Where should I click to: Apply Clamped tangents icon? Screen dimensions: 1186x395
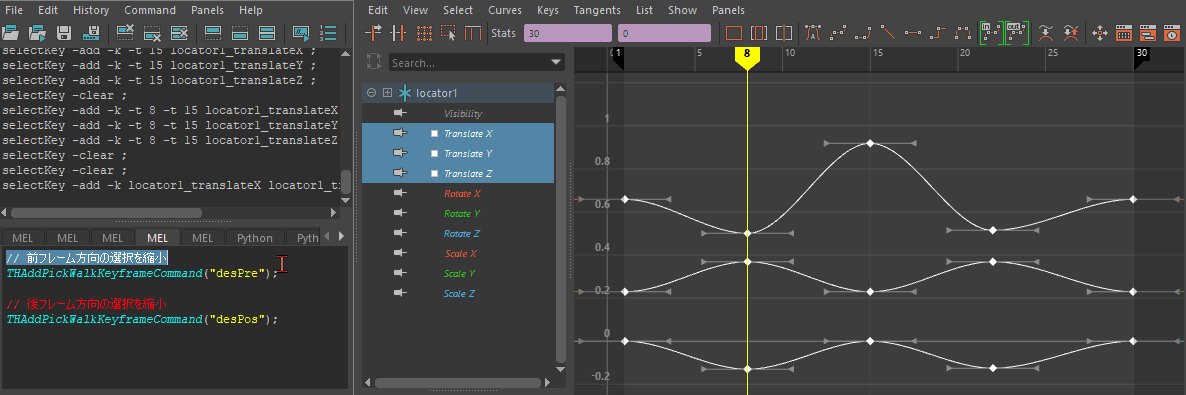pos(863,33)
